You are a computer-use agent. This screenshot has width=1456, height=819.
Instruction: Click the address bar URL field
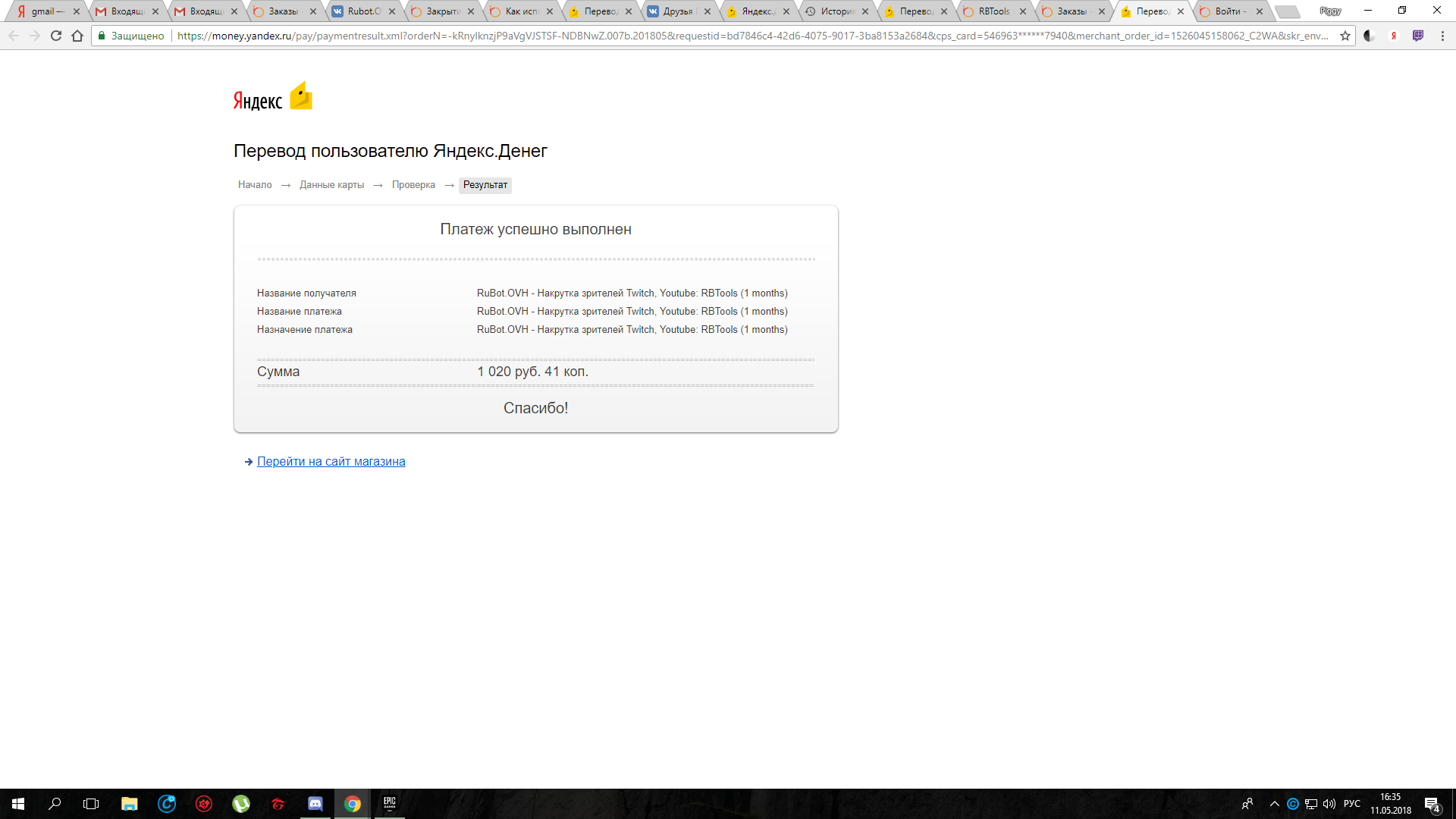pyautogui.click(x=751, y=36)
